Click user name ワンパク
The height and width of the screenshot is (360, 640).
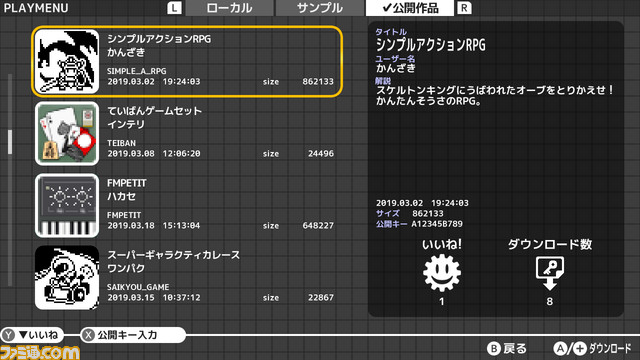[126, 269]
